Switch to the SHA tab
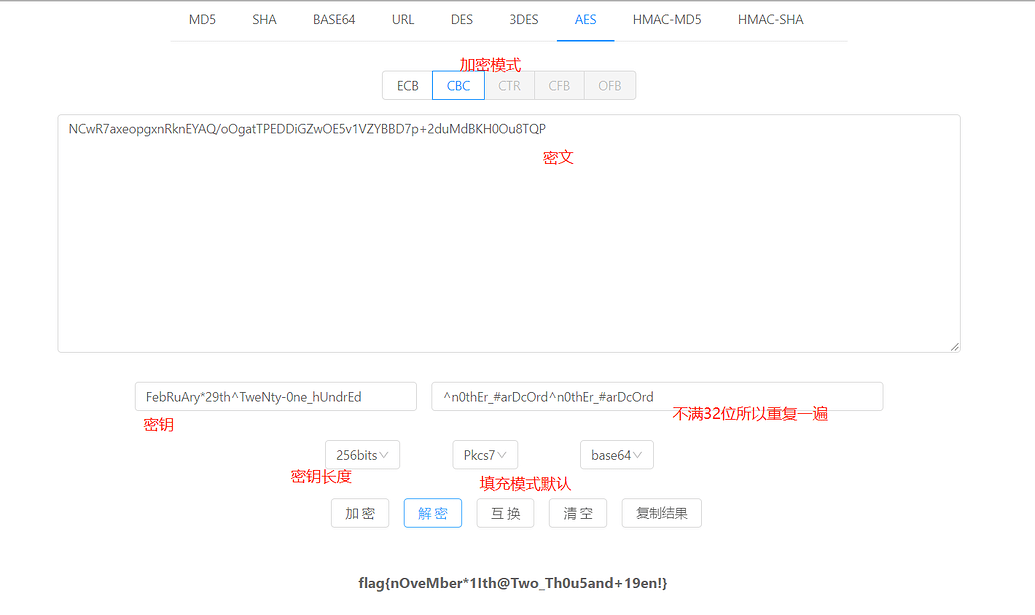This screenshot has height=615, width=1035. pos(264,20)
